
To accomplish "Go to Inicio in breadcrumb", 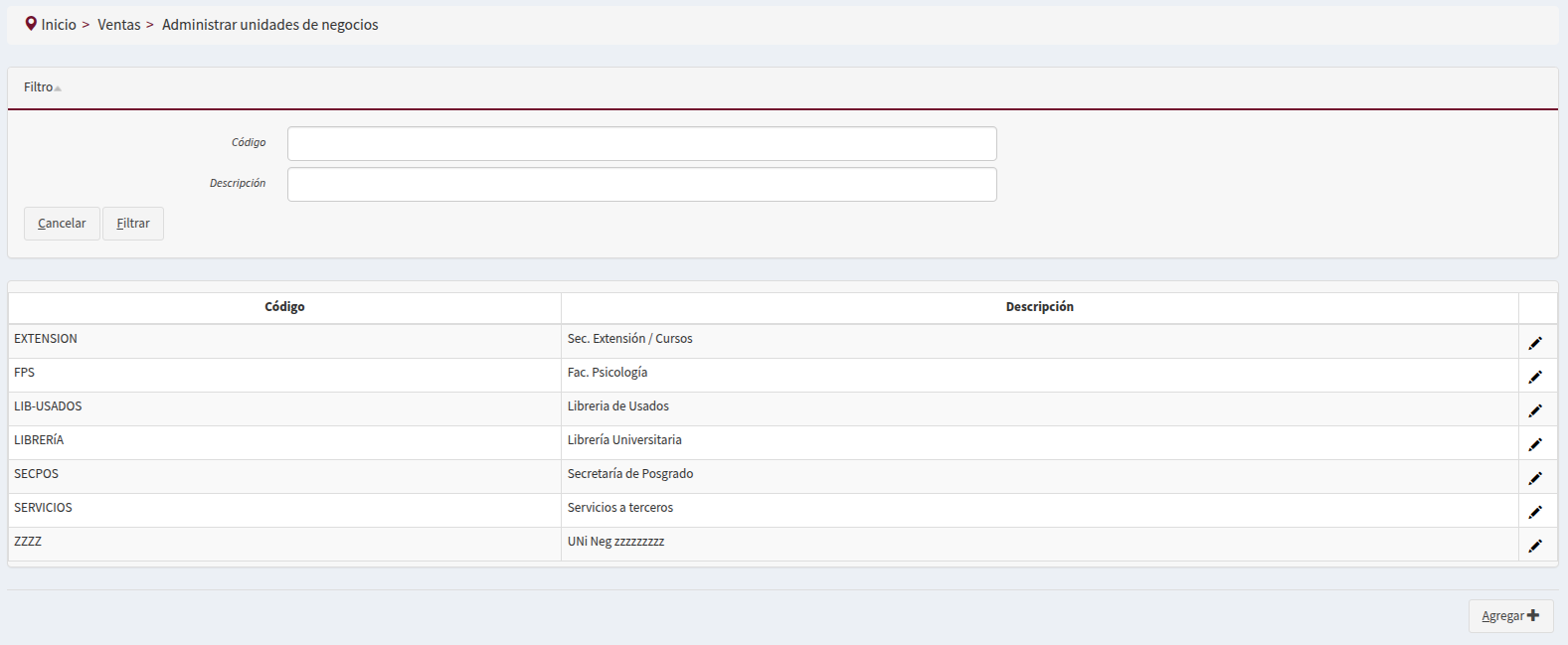I will tap(59, 25).
